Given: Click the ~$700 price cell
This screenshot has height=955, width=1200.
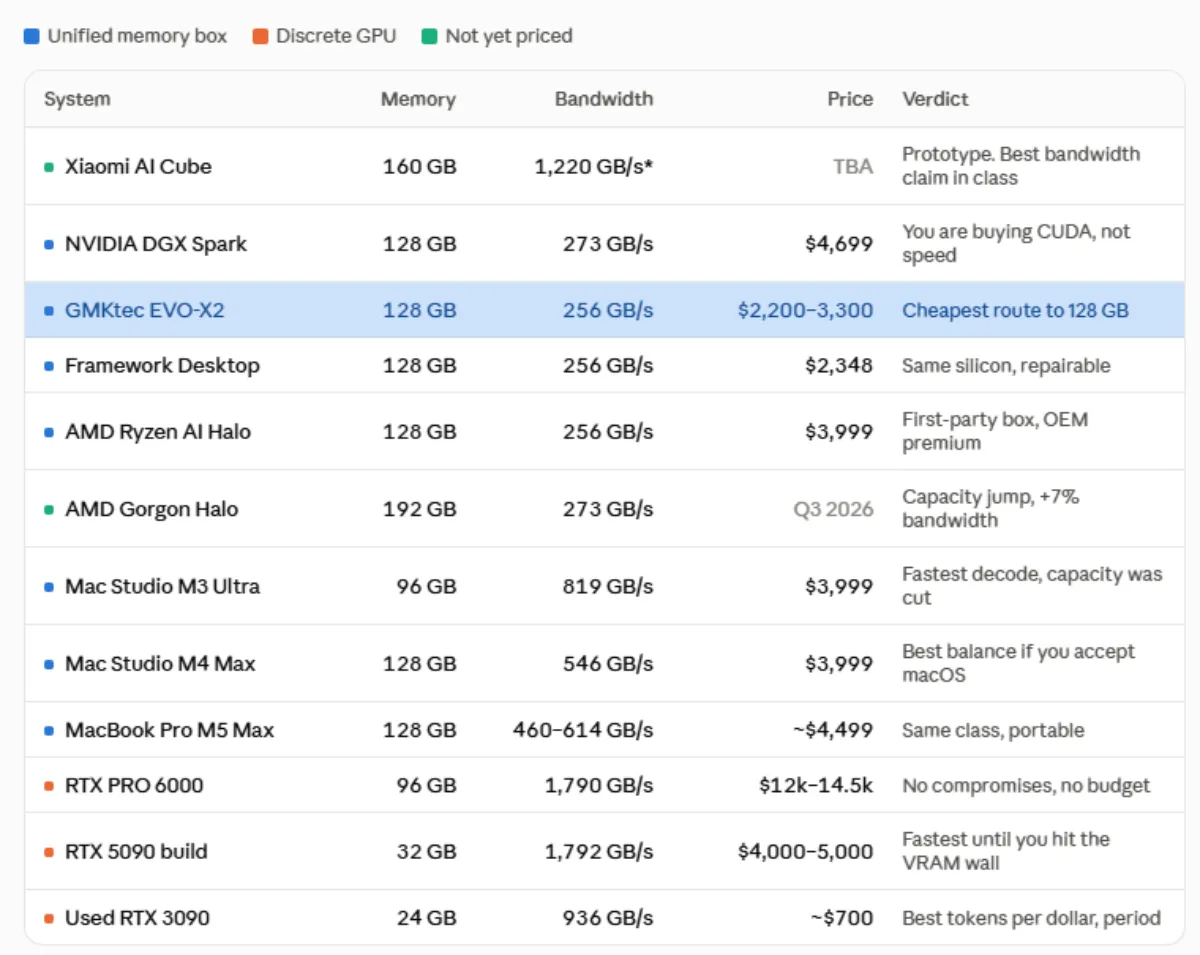Looking at the screenshot, I should (x=842, y=918).
